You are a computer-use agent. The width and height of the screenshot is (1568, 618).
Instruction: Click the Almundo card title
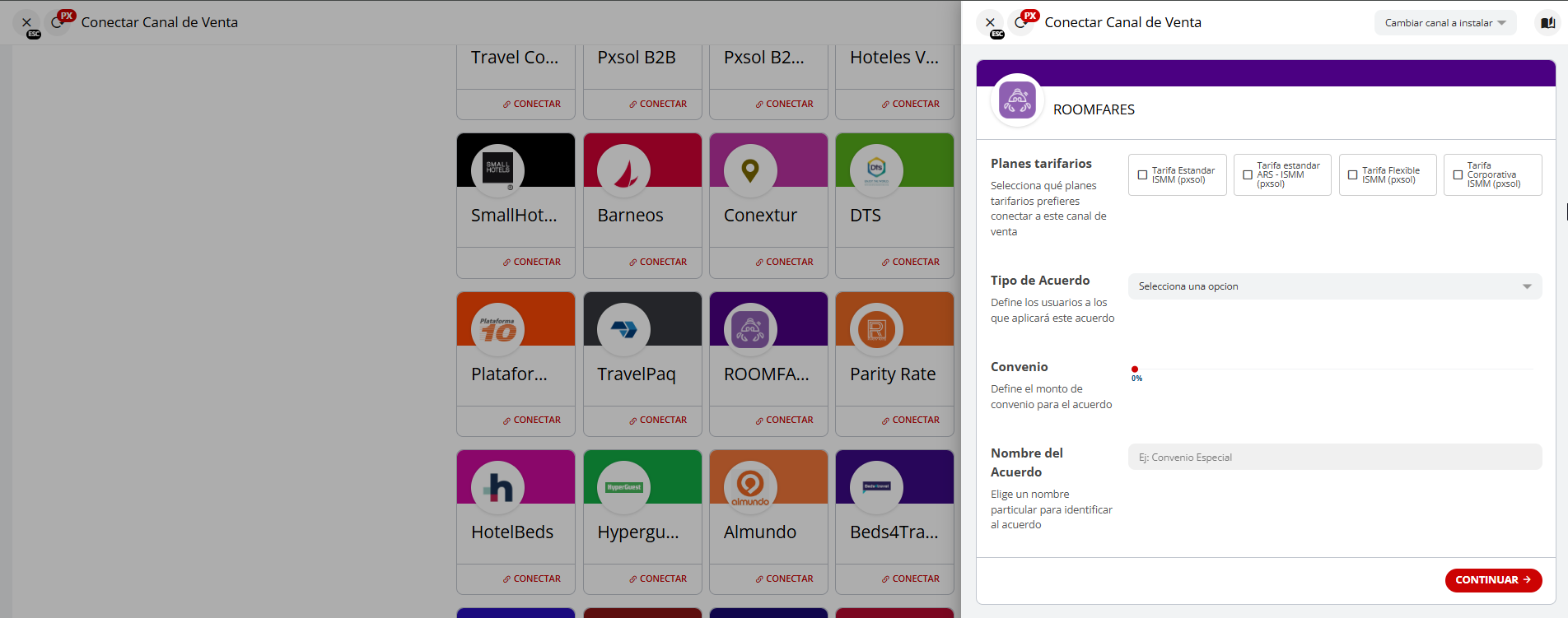pos(760,532)
